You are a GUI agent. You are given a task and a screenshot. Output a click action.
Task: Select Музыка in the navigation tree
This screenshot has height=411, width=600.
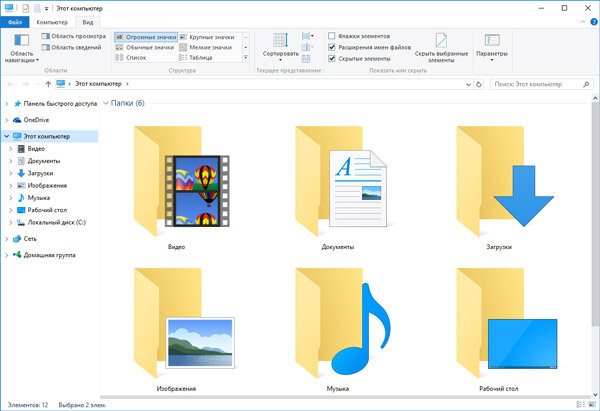(39, 197)
